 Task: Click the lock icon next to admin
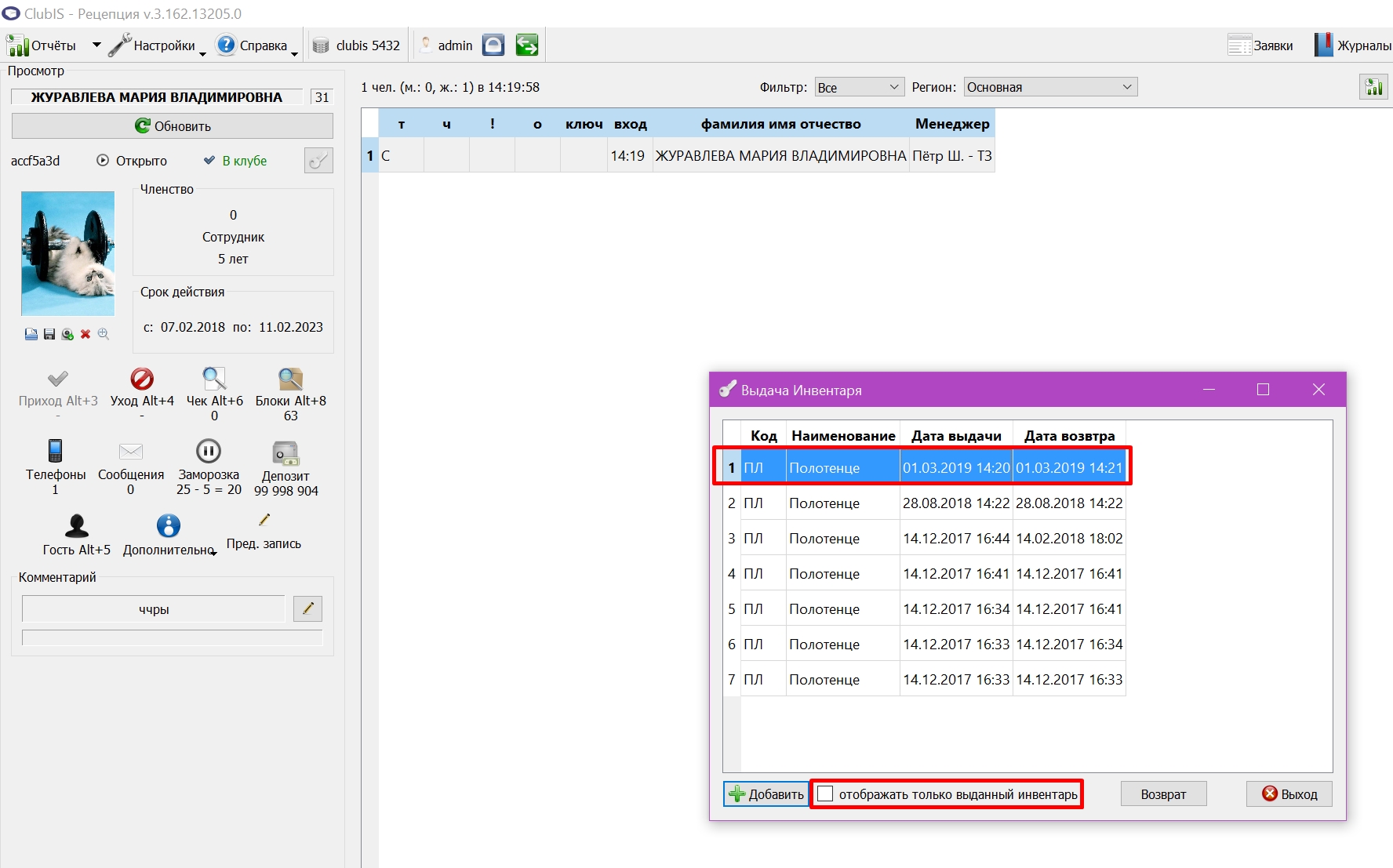tap(493, 45)
